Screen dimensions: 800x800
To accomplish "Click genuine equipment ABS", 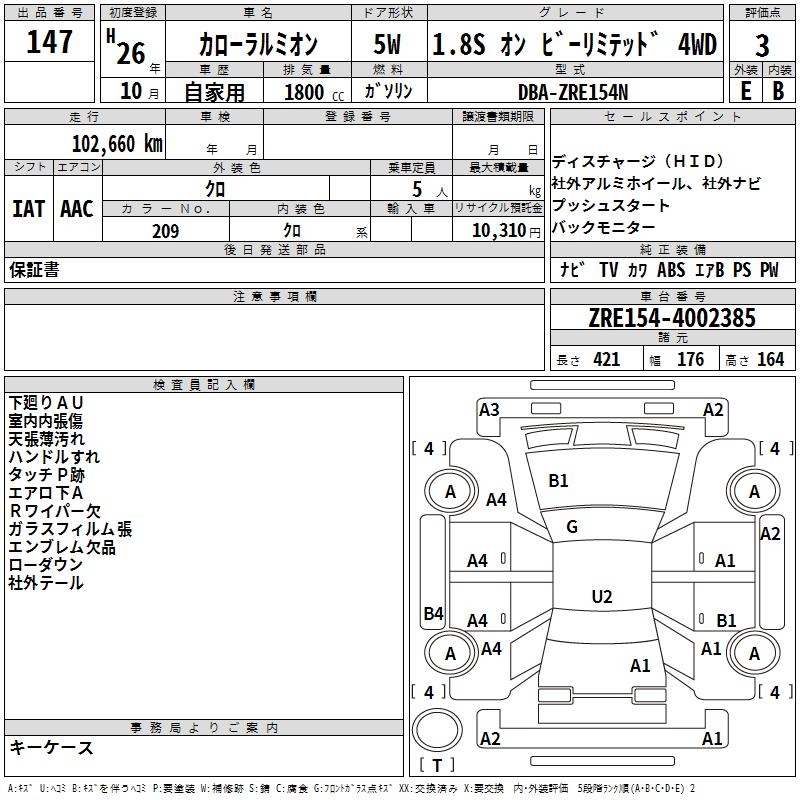I will pyautogui.click(x=671, y=269).
